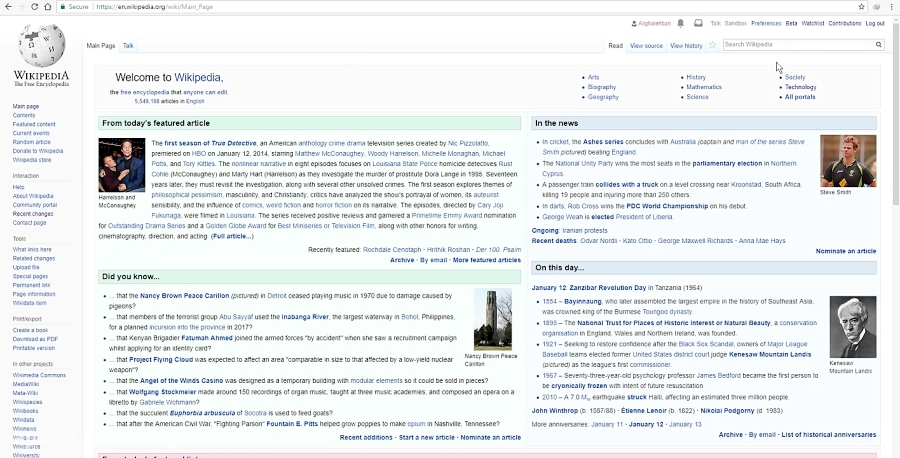The height and width of the screenshot is (458, 900).
Task: Open Random article in the sidebar
Action: tap(31, 142)
